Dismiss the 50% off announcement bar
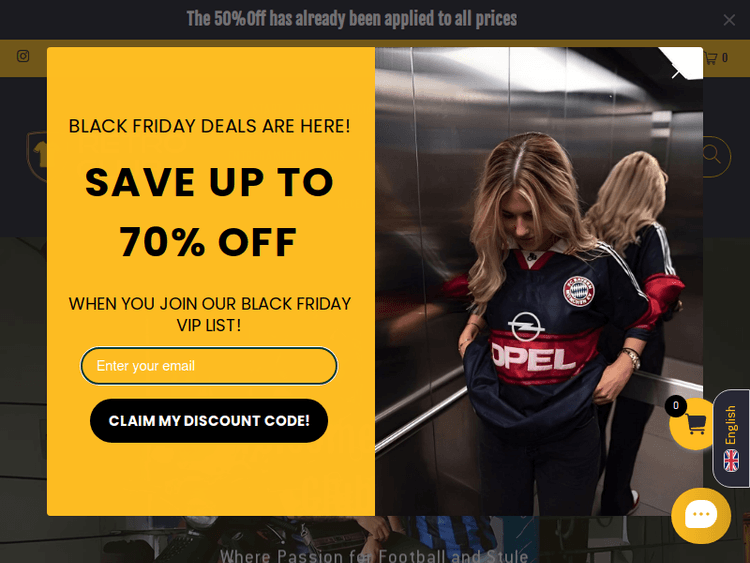The width and height of the screenshot is (750, 563). 729,20
